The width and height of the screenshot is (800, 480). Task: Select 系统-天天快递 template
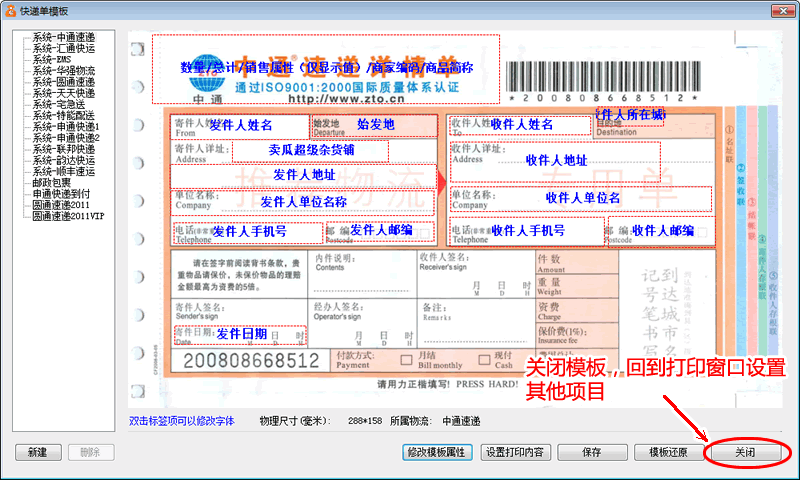pos(63,93)
